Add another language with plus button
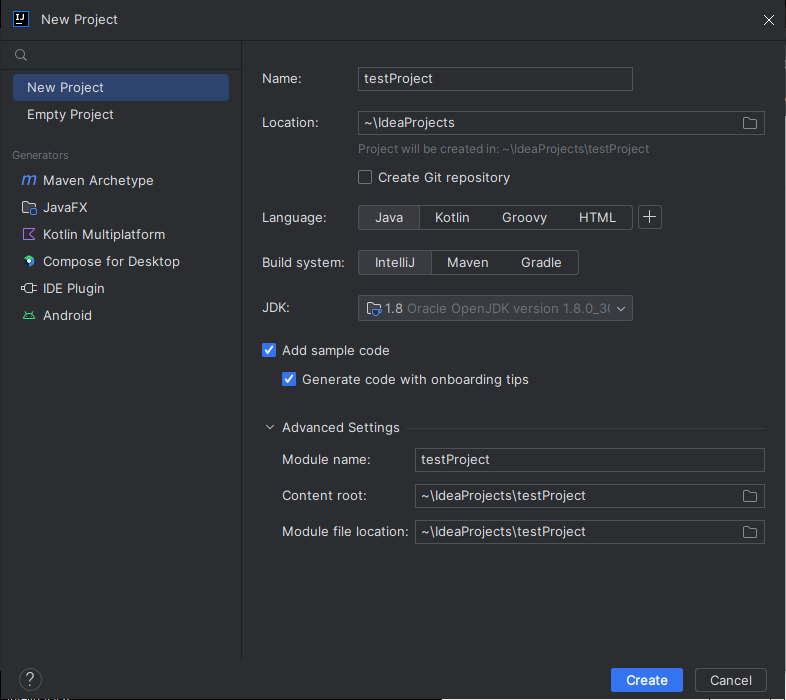The width and height of the screenshot is (786, 700). (x=650, y=217)
